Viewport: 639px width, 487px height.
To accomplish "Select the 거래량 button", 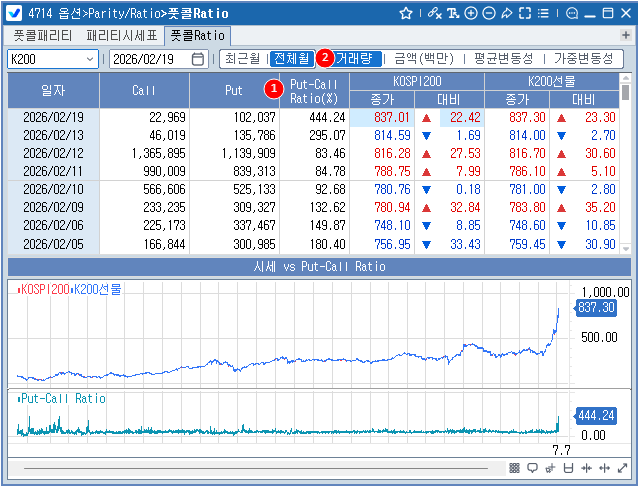I will [x=357, y=59].
